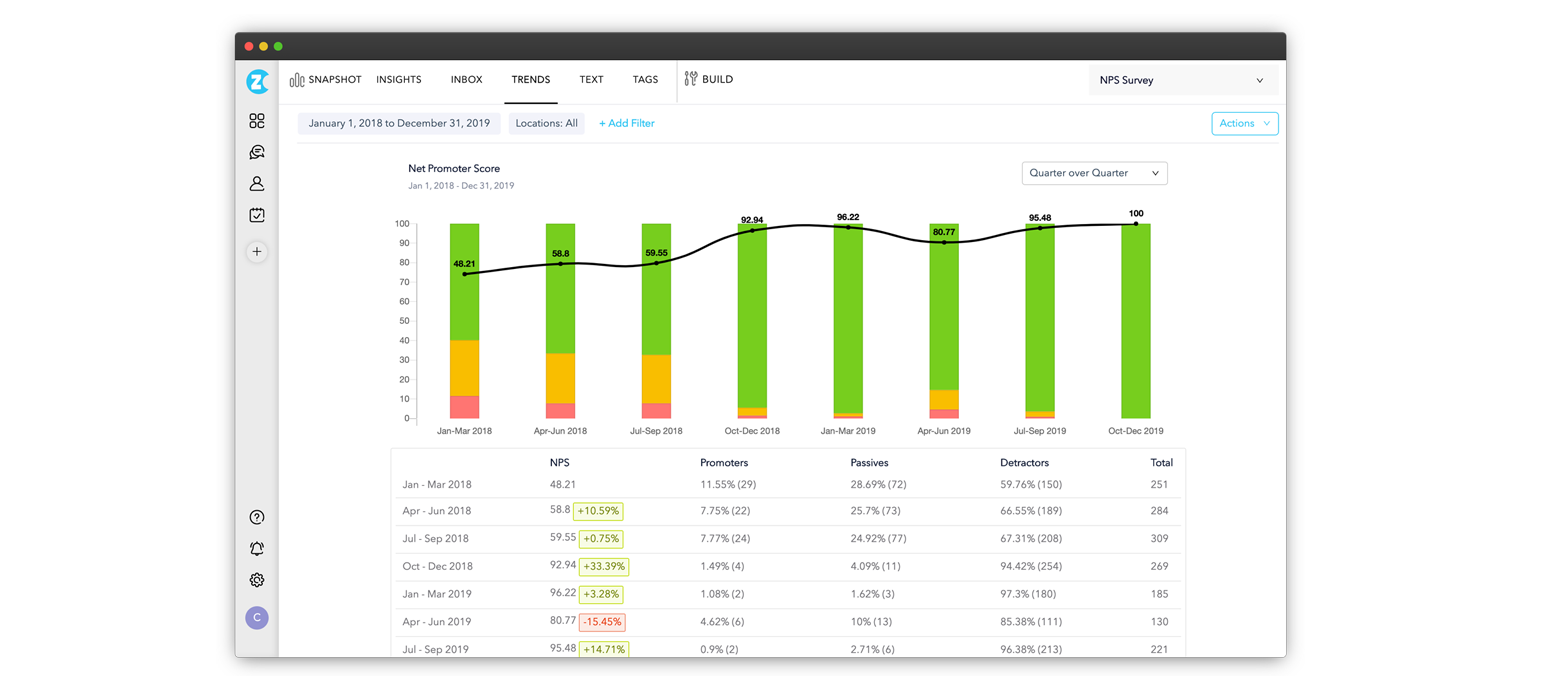This screenshot has height=700, width=1550.
Task: Click the +14.71% change badge
Action: (x=604, y=649)
